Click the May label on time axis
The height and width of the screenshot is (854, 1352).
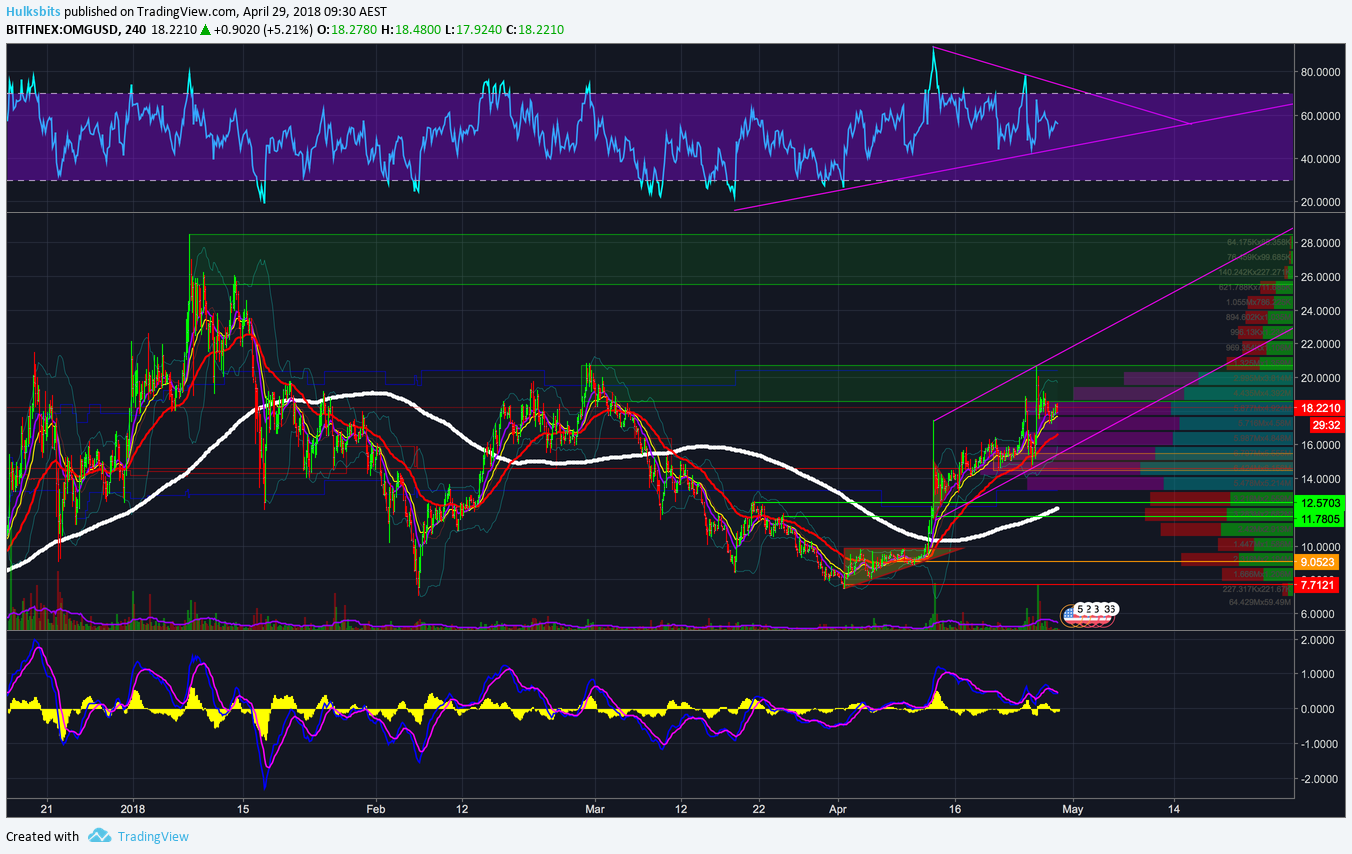tap(1071, 808)
